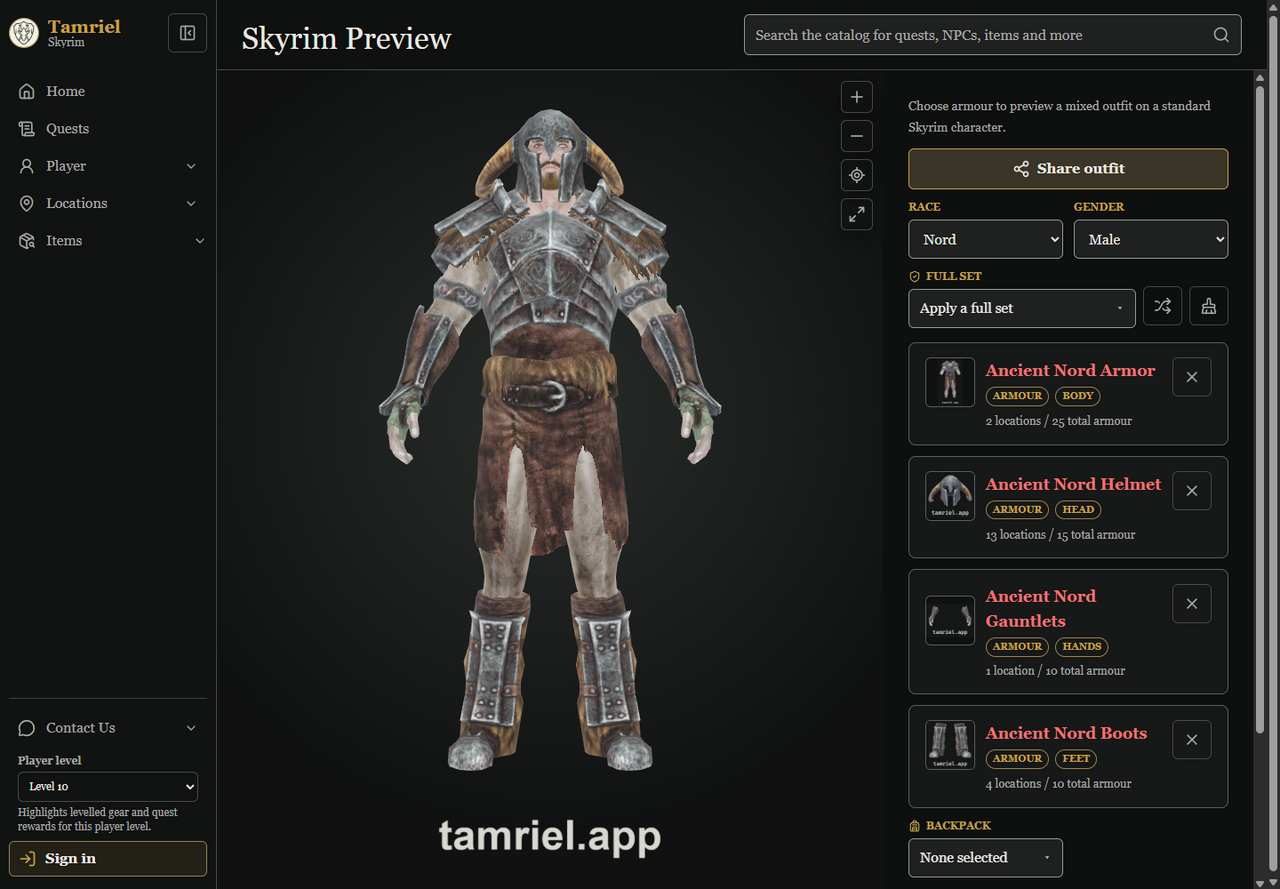
Task: Click the Quests scroll icon
Action: [27, 129]
